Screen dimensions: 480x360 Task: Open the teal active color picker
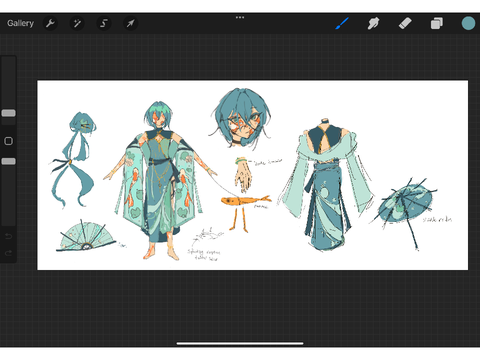pos(468,23)
